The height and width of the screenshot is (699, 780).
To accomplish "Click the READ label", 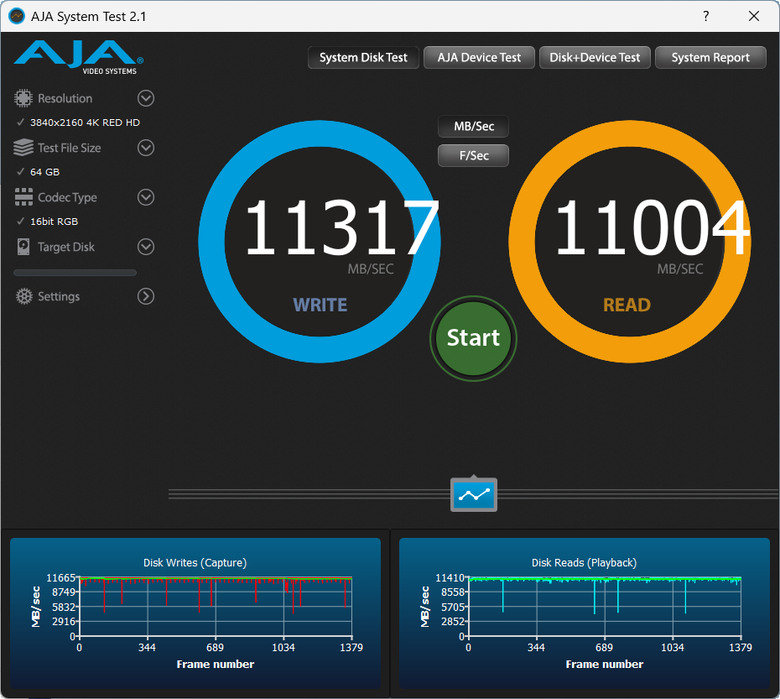I will (627, 305).
